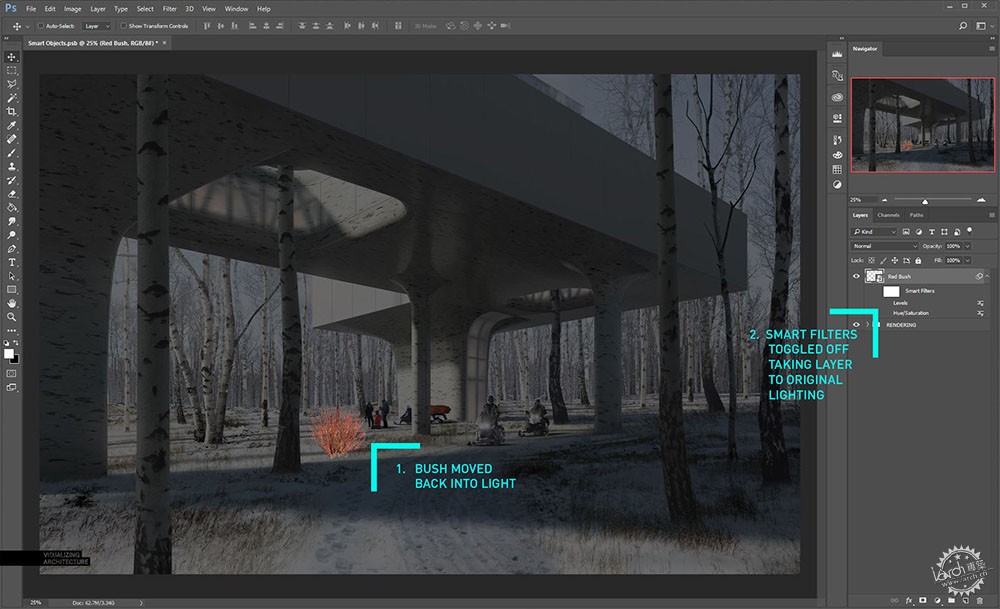Filter layers by type layers
1000x609 pixels.
click(932, 232)
